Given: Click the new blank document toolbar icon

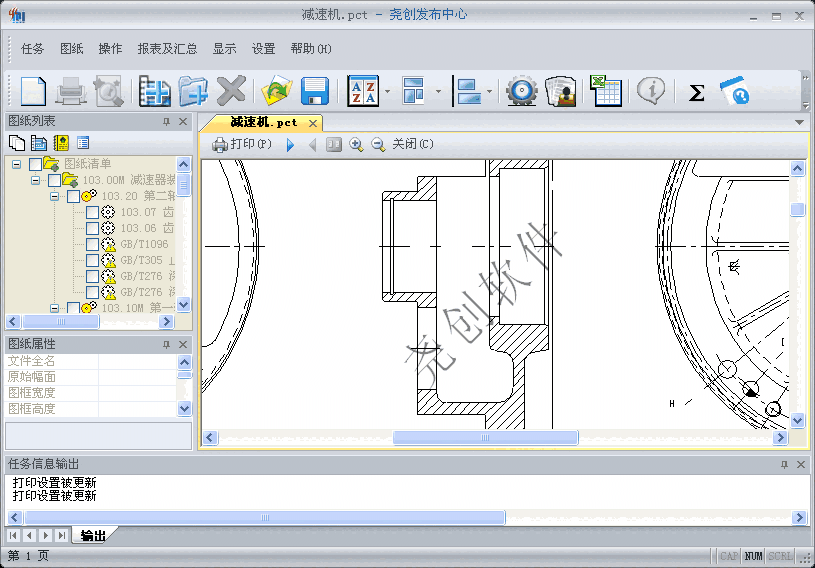Looking at the screenshot, I should [x=33, y=92].
